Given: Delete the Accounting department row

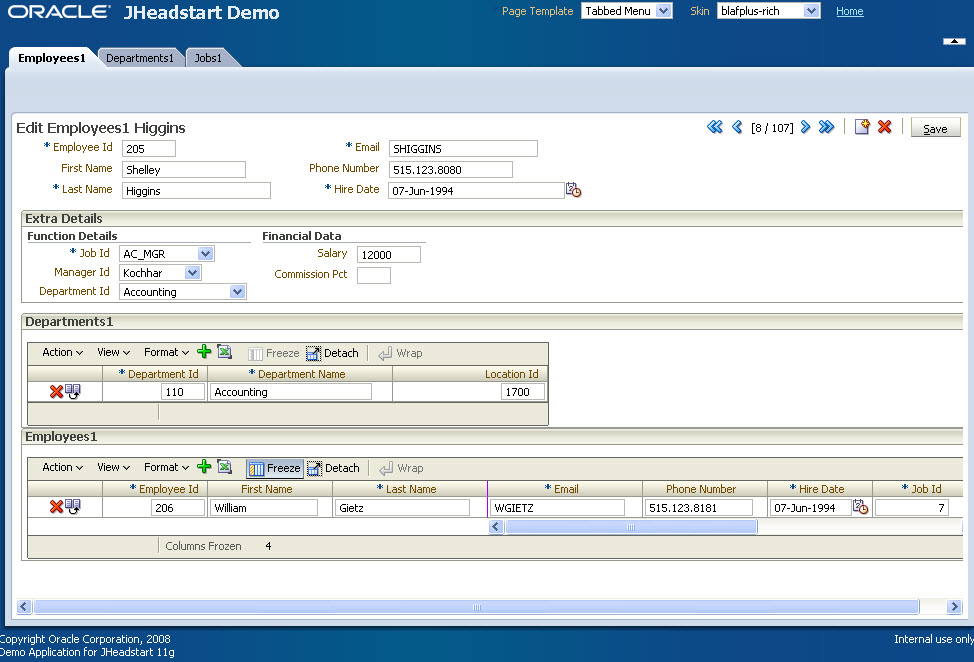Looking at the screenshot, I should (56, 392).
